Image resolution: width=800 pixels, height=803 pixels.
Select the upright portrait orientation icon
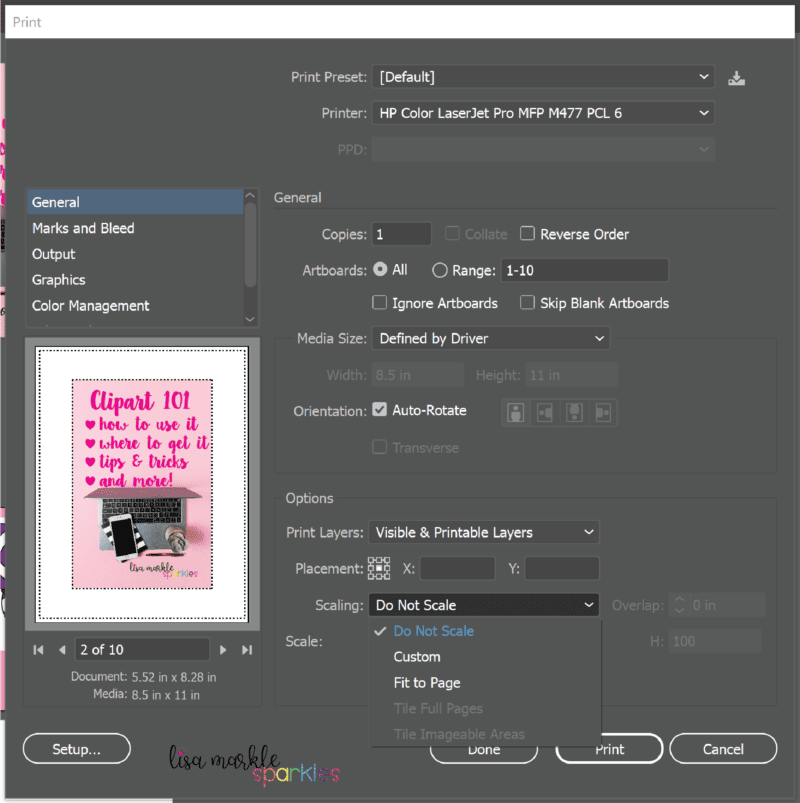click(515, 412)
